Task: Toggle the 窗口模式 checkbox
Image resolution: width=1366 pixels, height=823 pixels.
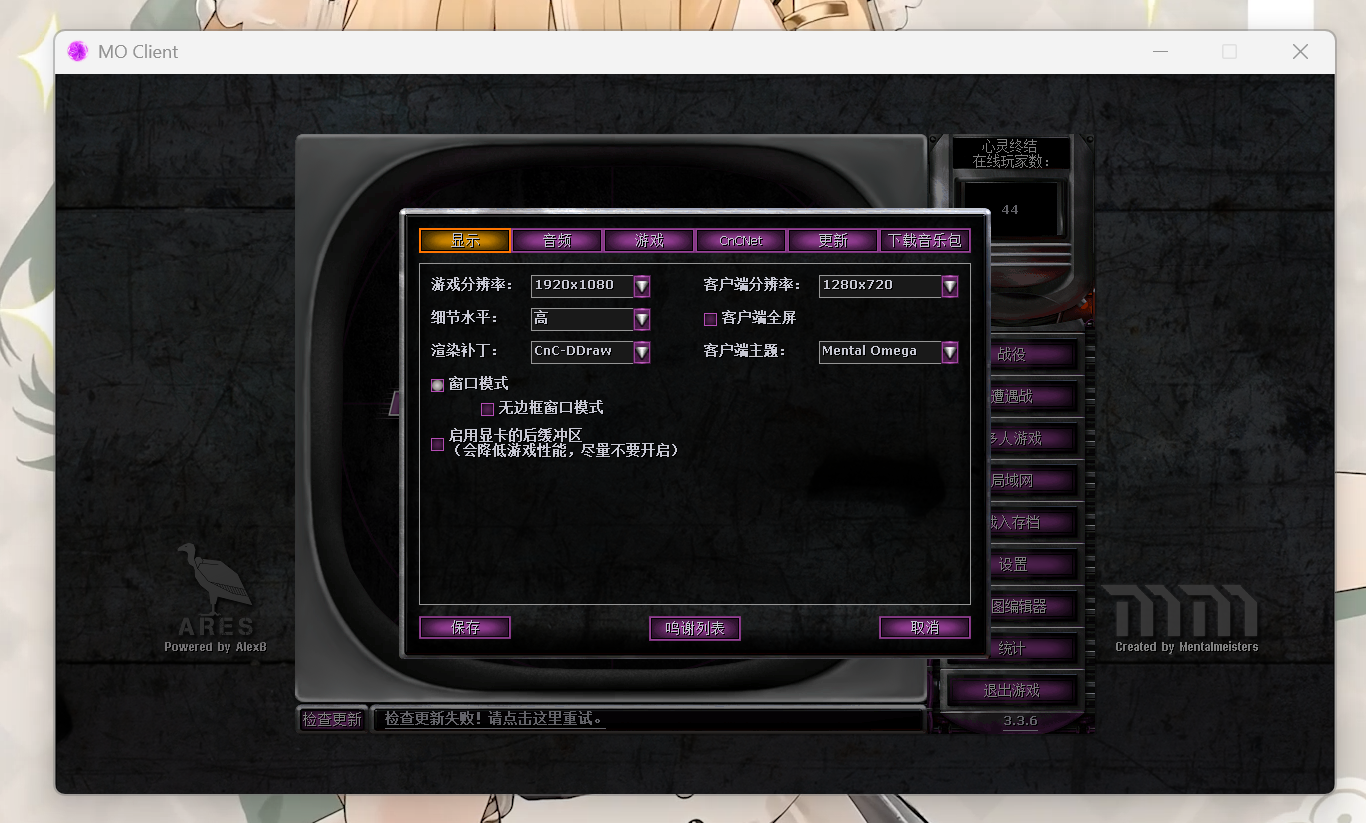Action: 437,385
